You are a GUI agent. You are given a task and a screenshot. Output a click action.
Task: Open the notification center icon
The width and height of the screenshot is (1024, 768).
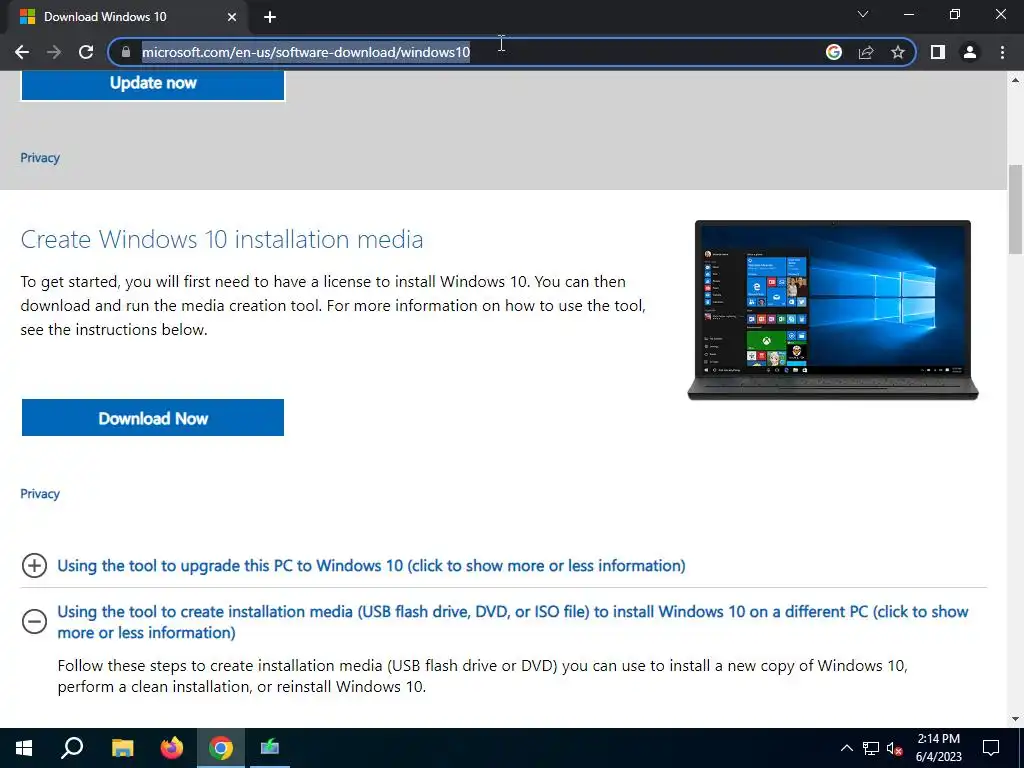click(991, 748)
